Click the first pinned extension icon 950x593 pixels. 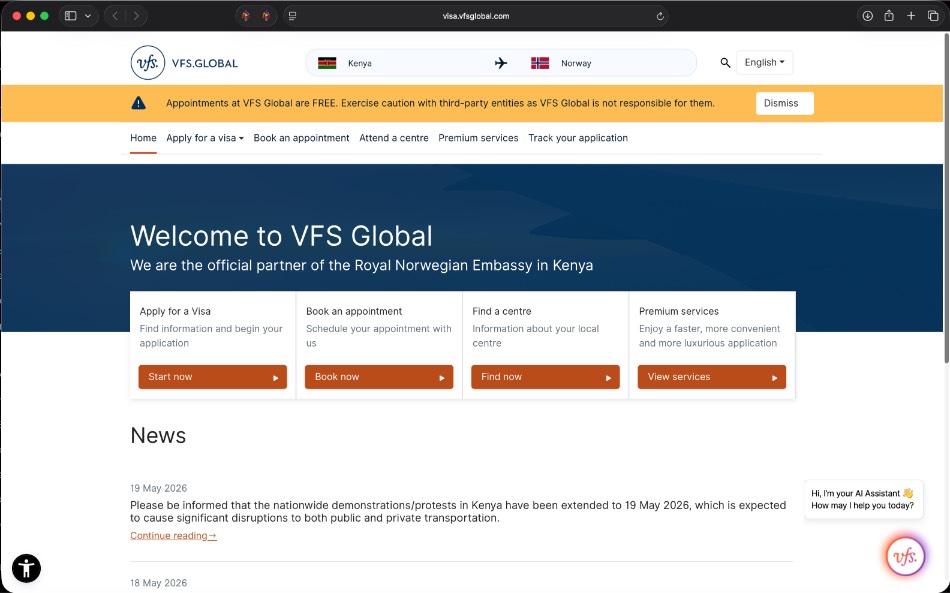(246, 16)
